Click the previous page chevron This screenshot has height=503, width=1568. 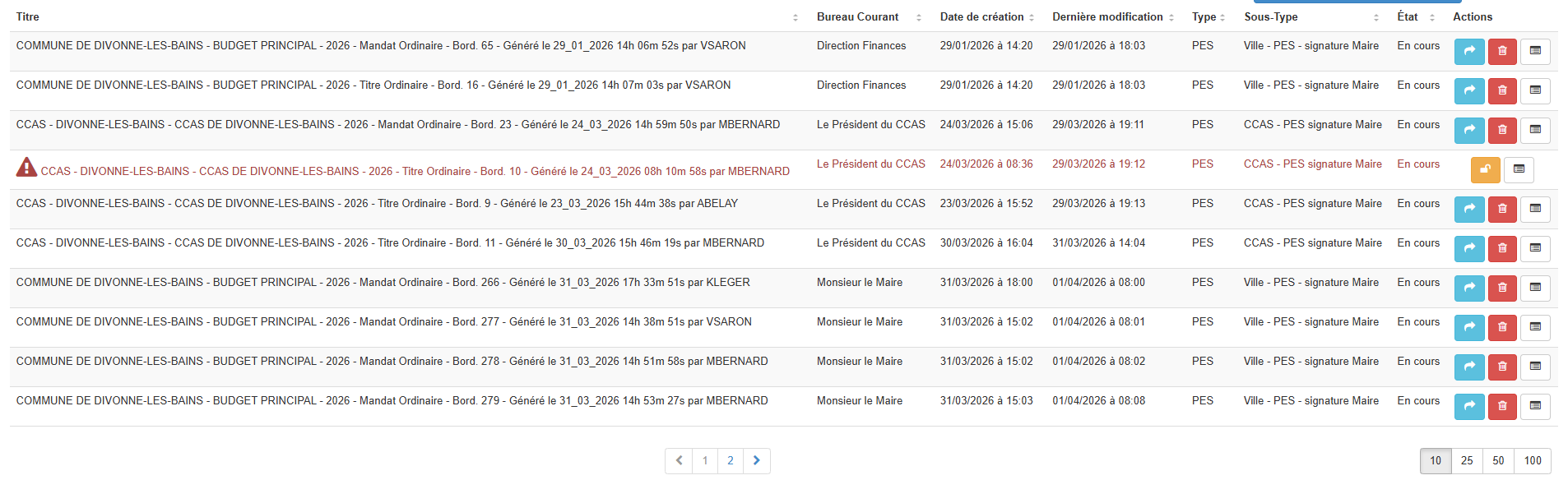click(679, 461)
